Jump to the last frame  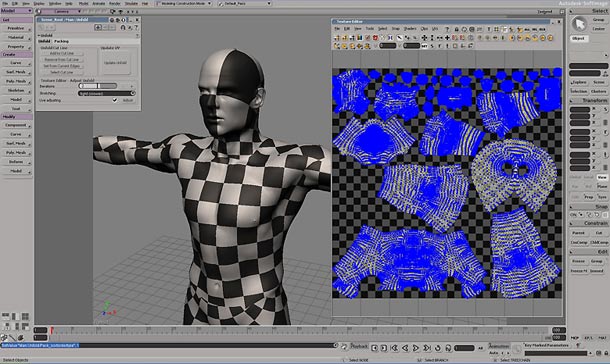pos(427,348)
